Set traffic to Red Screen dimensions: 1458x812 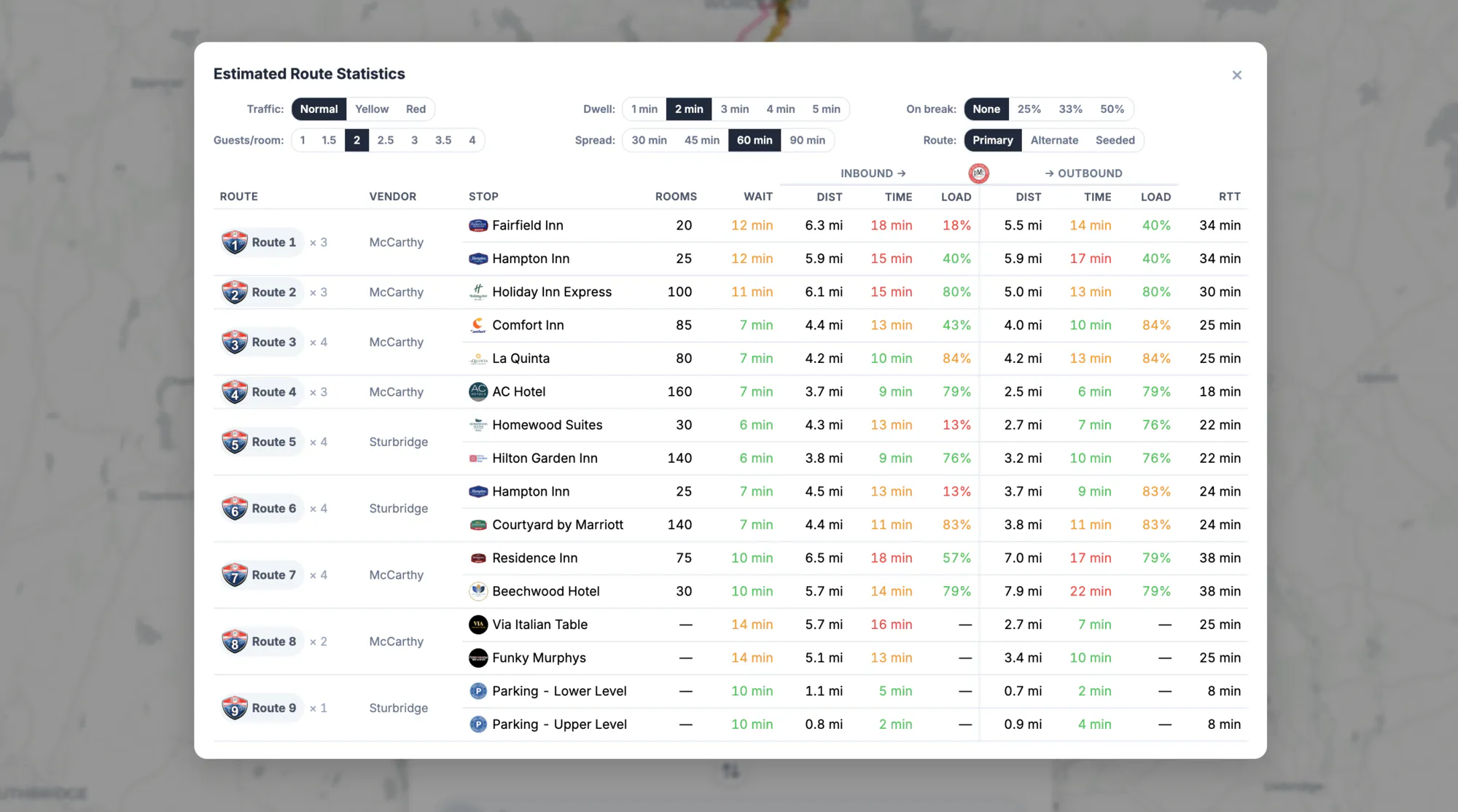point(416,109)
